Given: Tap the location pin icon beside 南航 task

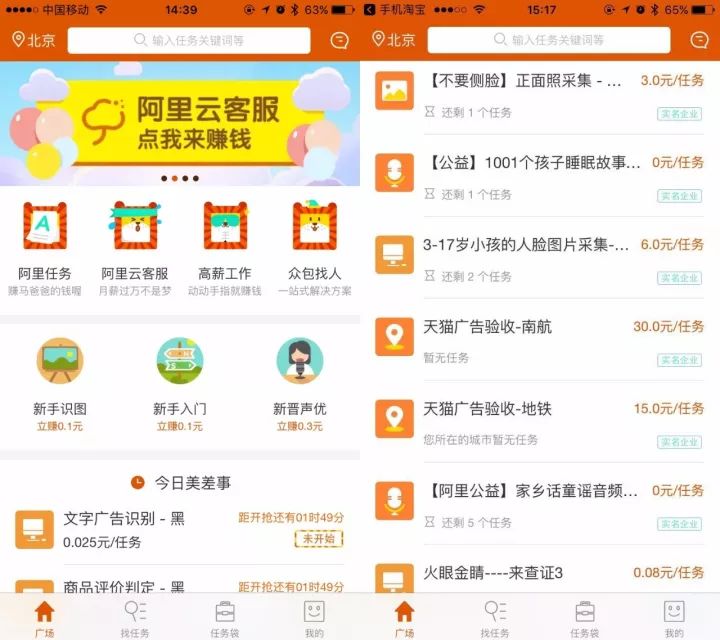Looking at the screenshot, I should [394, 337].
